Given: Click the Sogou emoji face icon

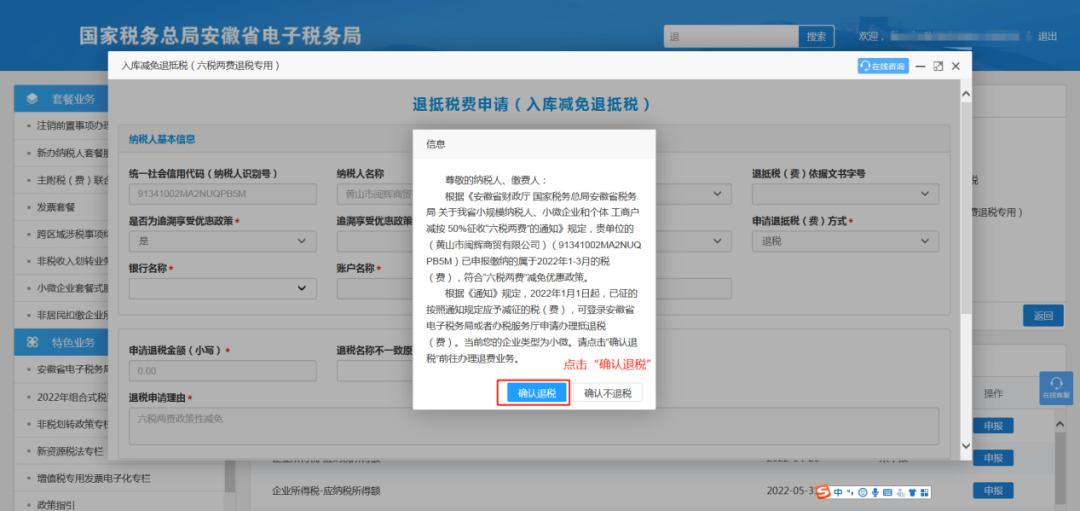Looking at the screenshot, I should (x=862, y=492).
